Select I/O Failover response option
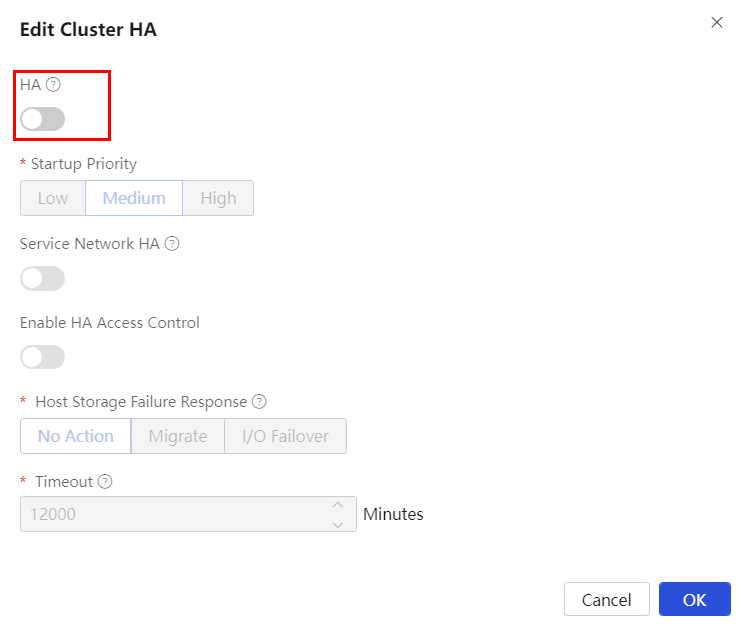The image size is (752, 631). coord(285,436)
